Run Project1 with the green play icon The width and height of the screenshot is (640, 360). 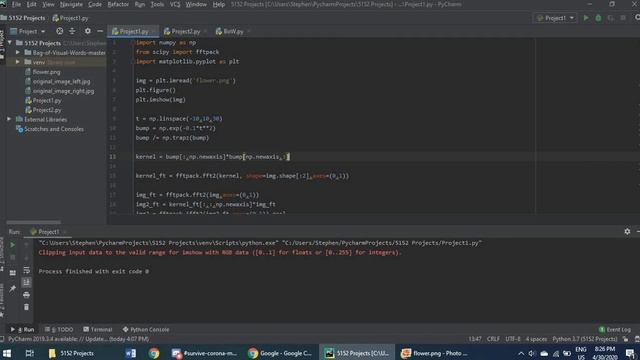click(x=586, y=18)
